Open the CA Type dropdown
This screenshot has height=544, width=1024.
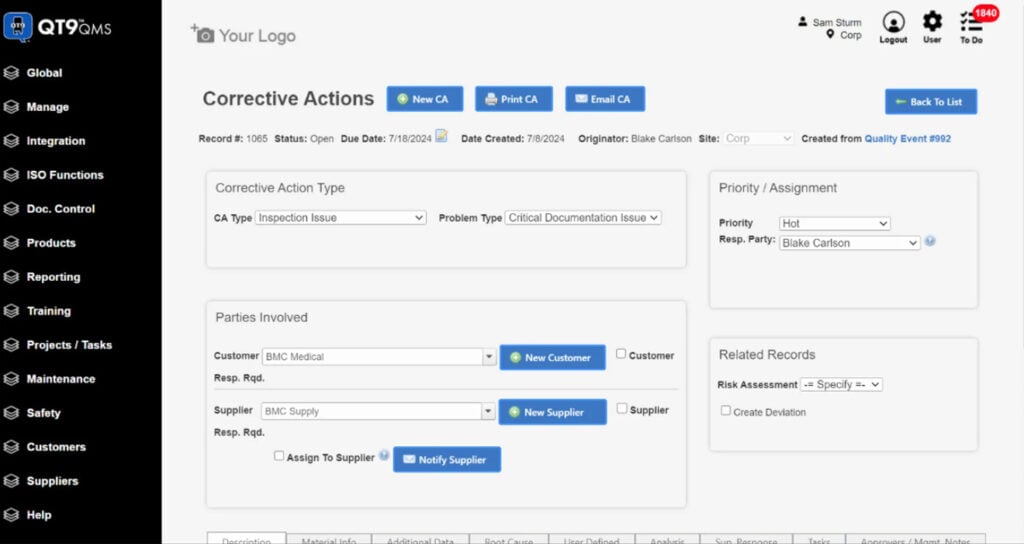pyautogui.click(x=340, y=217)
